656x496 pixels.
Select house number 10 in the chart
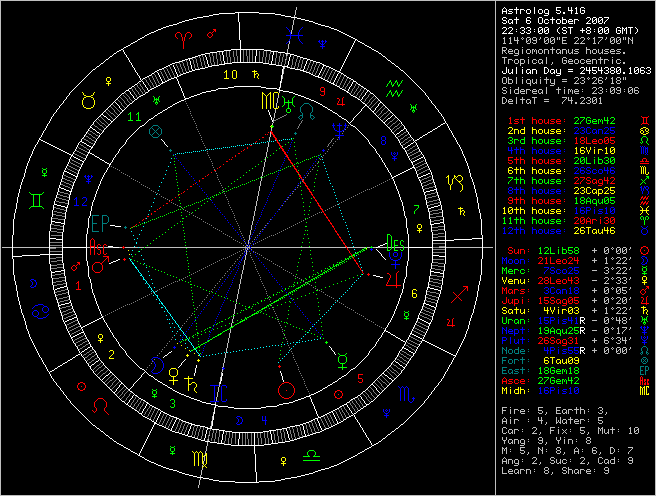[x=231, y=74]
